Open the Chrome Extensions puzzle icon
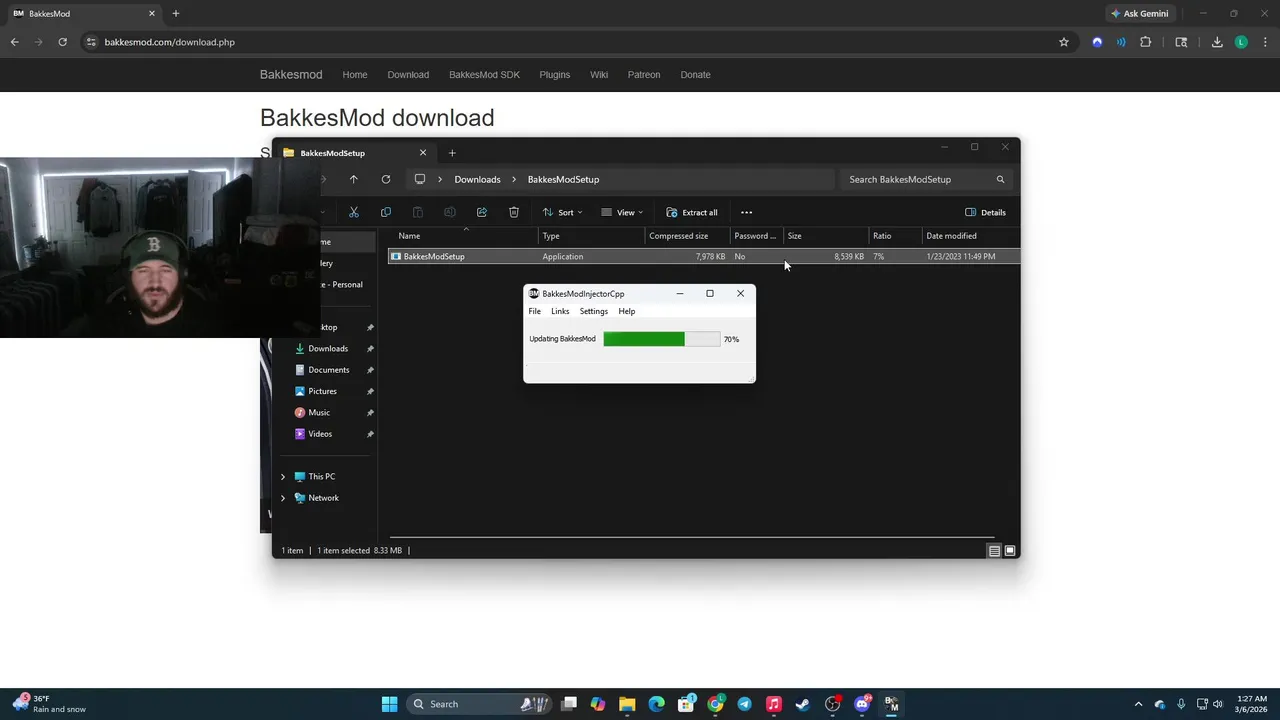 pos(1146,42)
